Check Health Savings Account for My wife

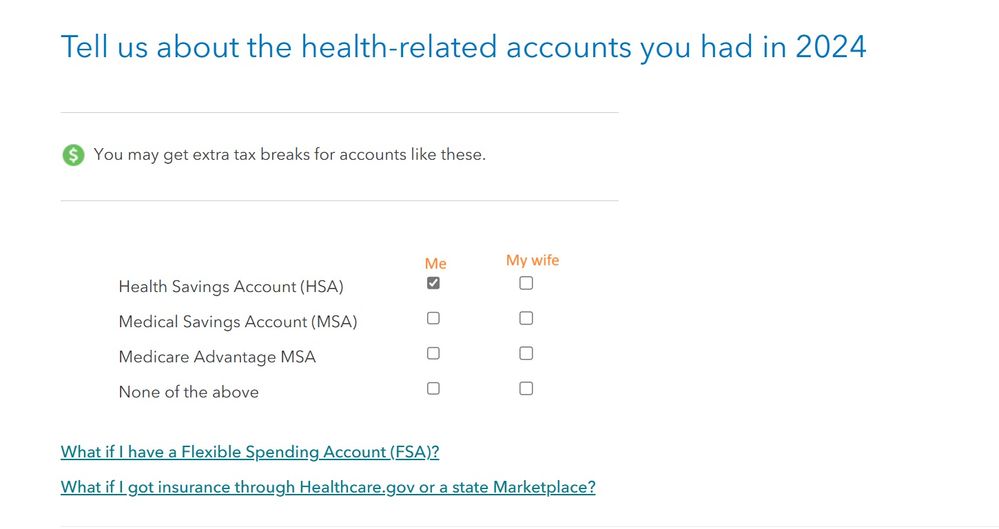(526, 283)
